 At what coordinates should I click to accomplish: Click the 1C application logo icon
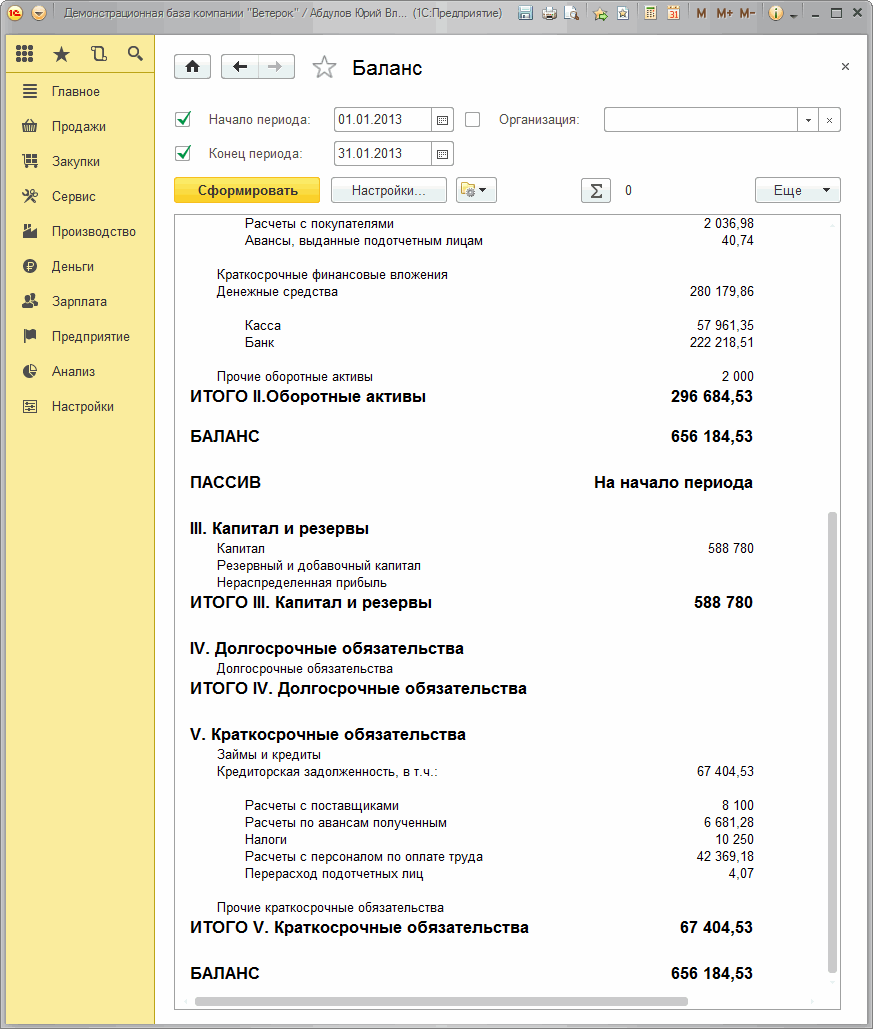click(x=14, y=13)
